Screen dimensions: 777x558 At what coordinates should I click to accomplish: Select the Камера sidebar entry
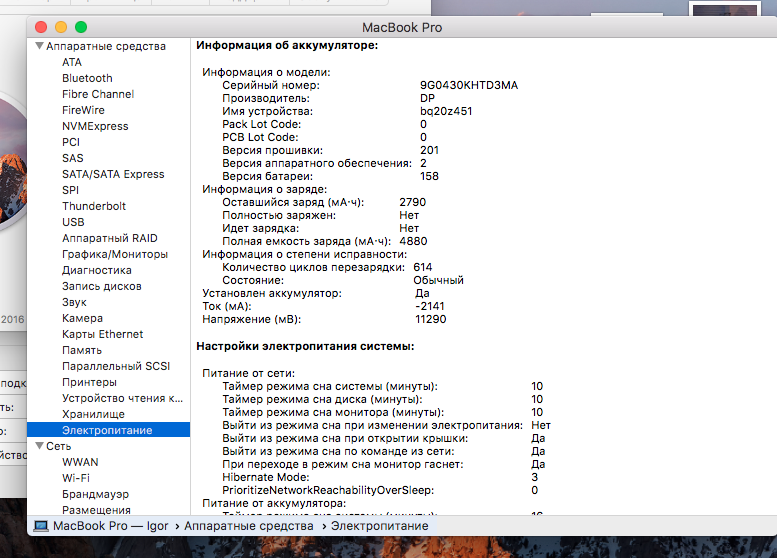[x=82, y=318]
